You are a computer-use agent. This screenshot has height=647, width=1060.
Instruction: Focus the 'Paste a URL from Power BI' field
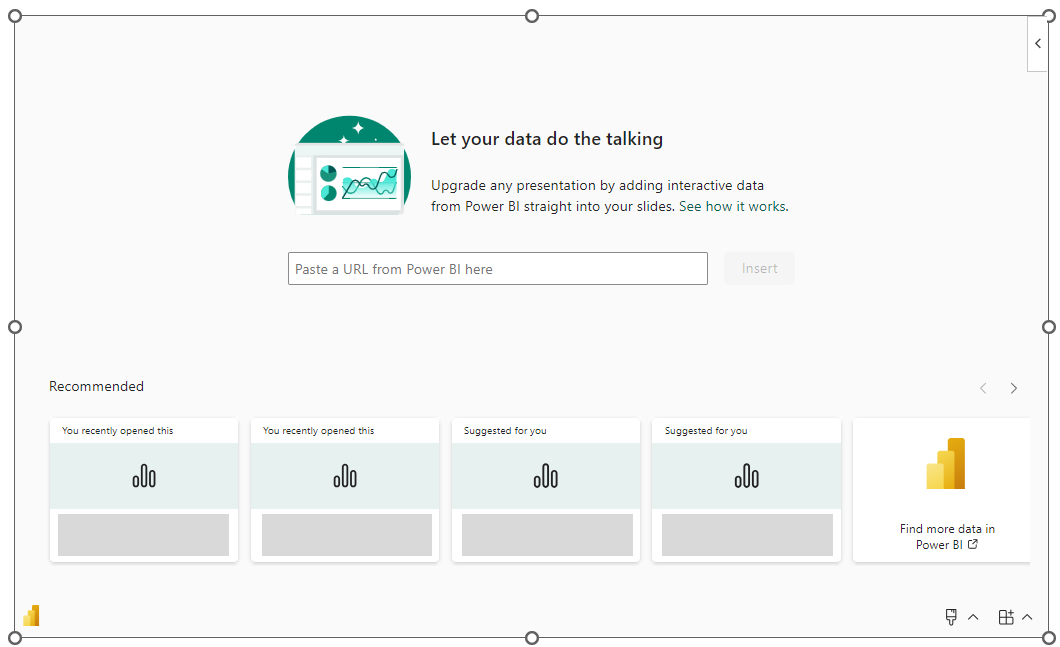point(498,268)
